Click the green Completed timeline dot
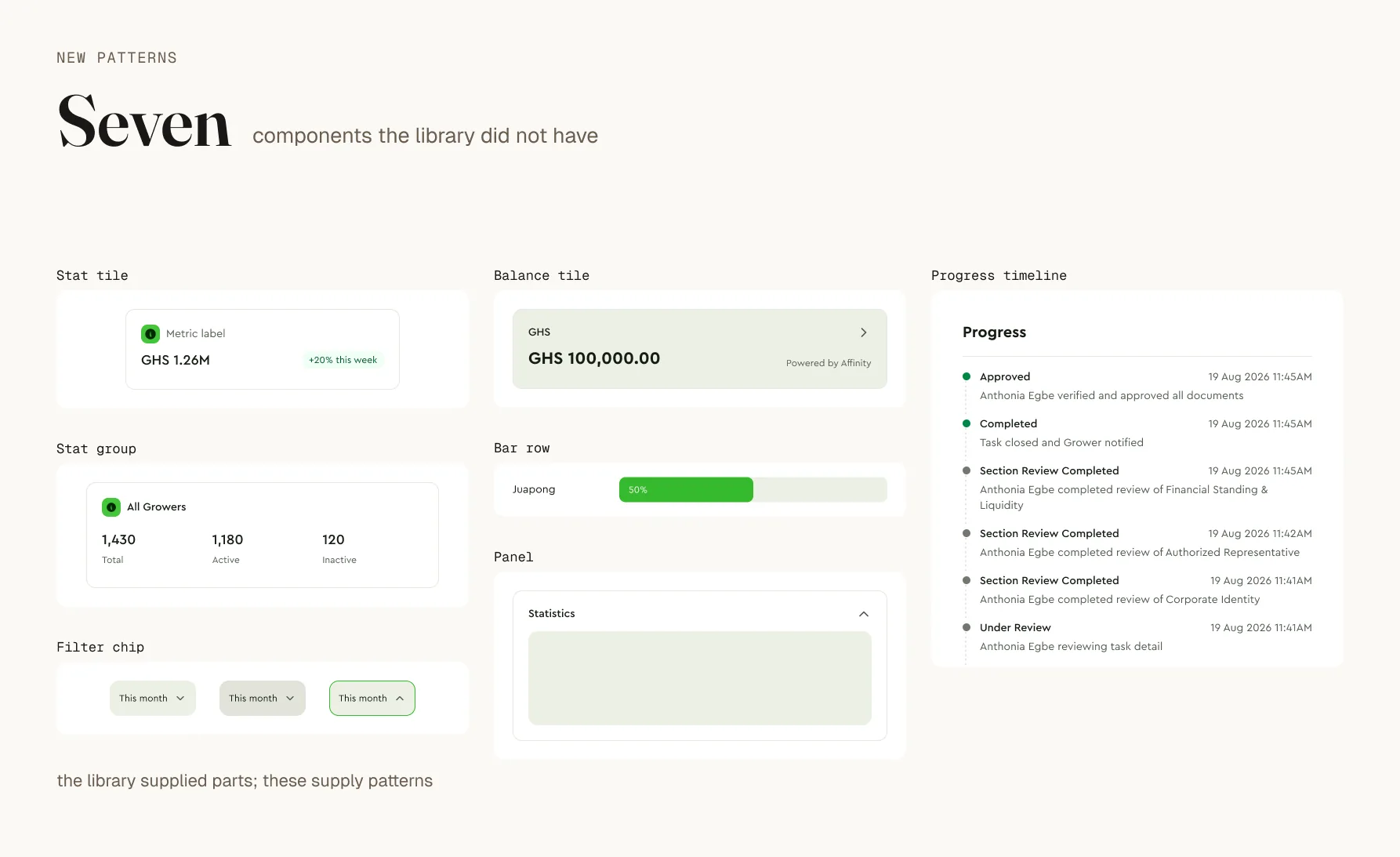The image size is (1400, 857). tap(967, 423)
